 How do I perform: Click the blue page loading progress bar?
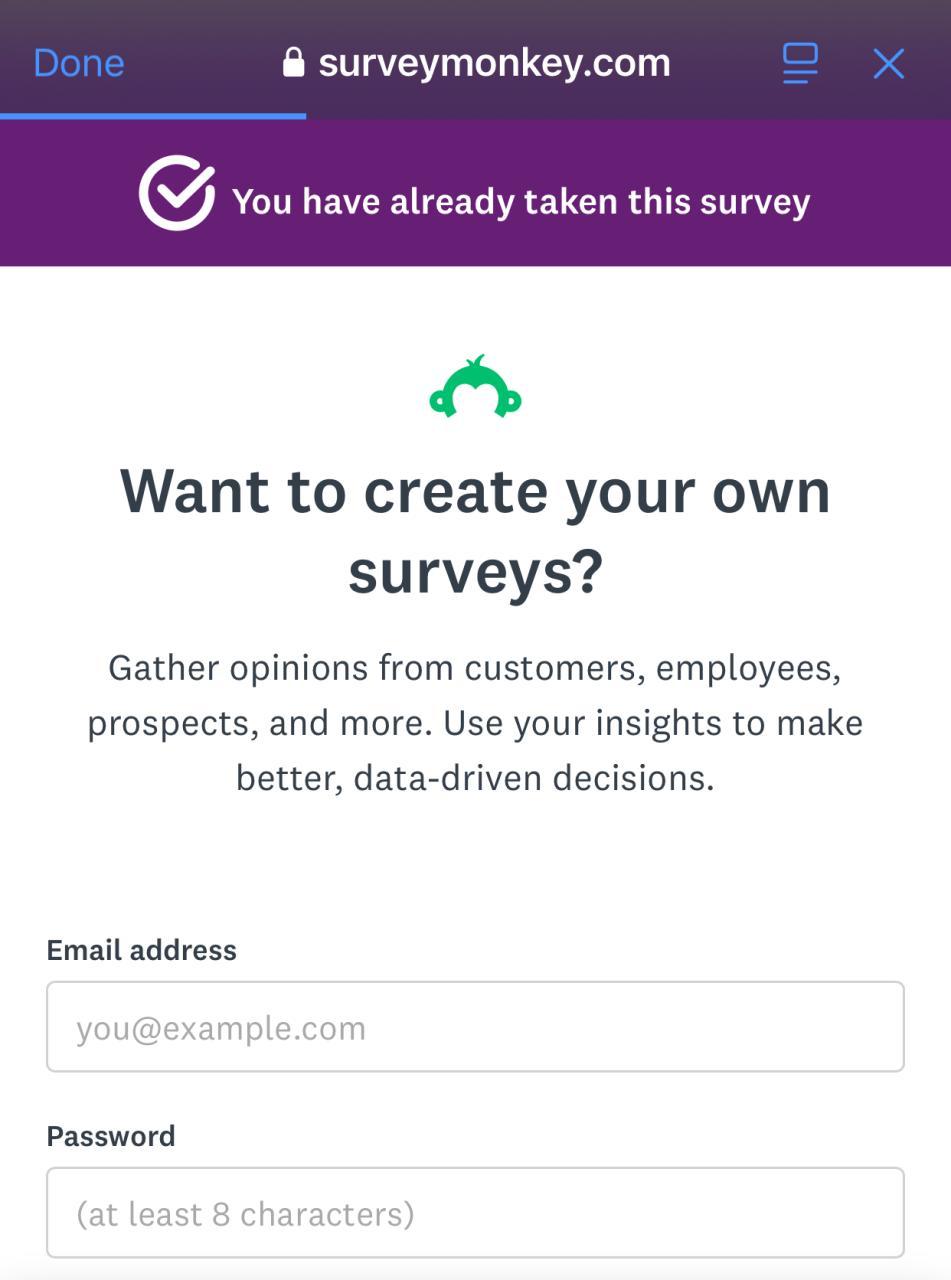pyautogui.click(x=153, y=116)
